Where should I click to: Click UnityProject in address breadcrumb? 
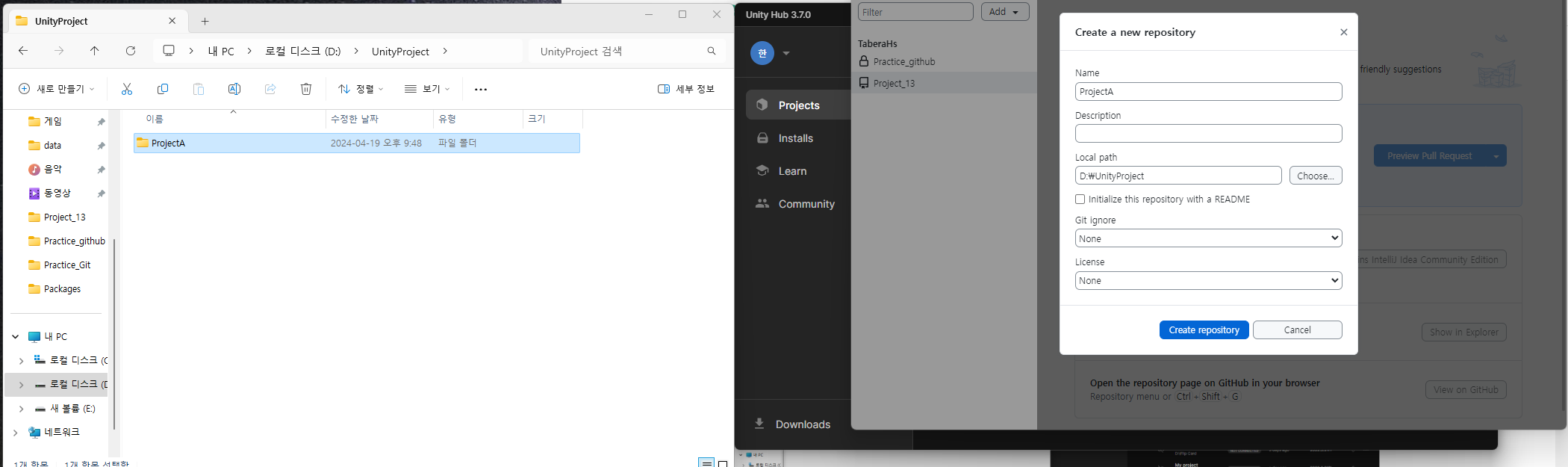tap(400, 52)
